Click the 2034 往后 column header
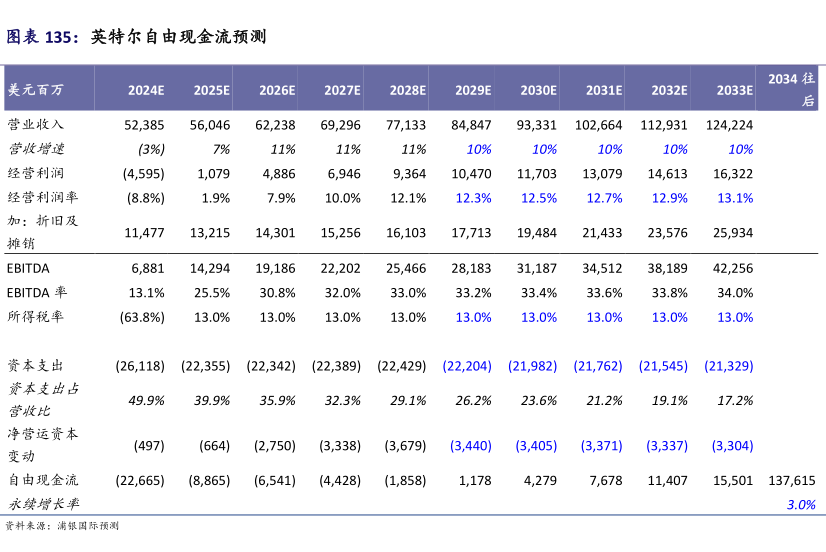 click(x=791, y=89)
